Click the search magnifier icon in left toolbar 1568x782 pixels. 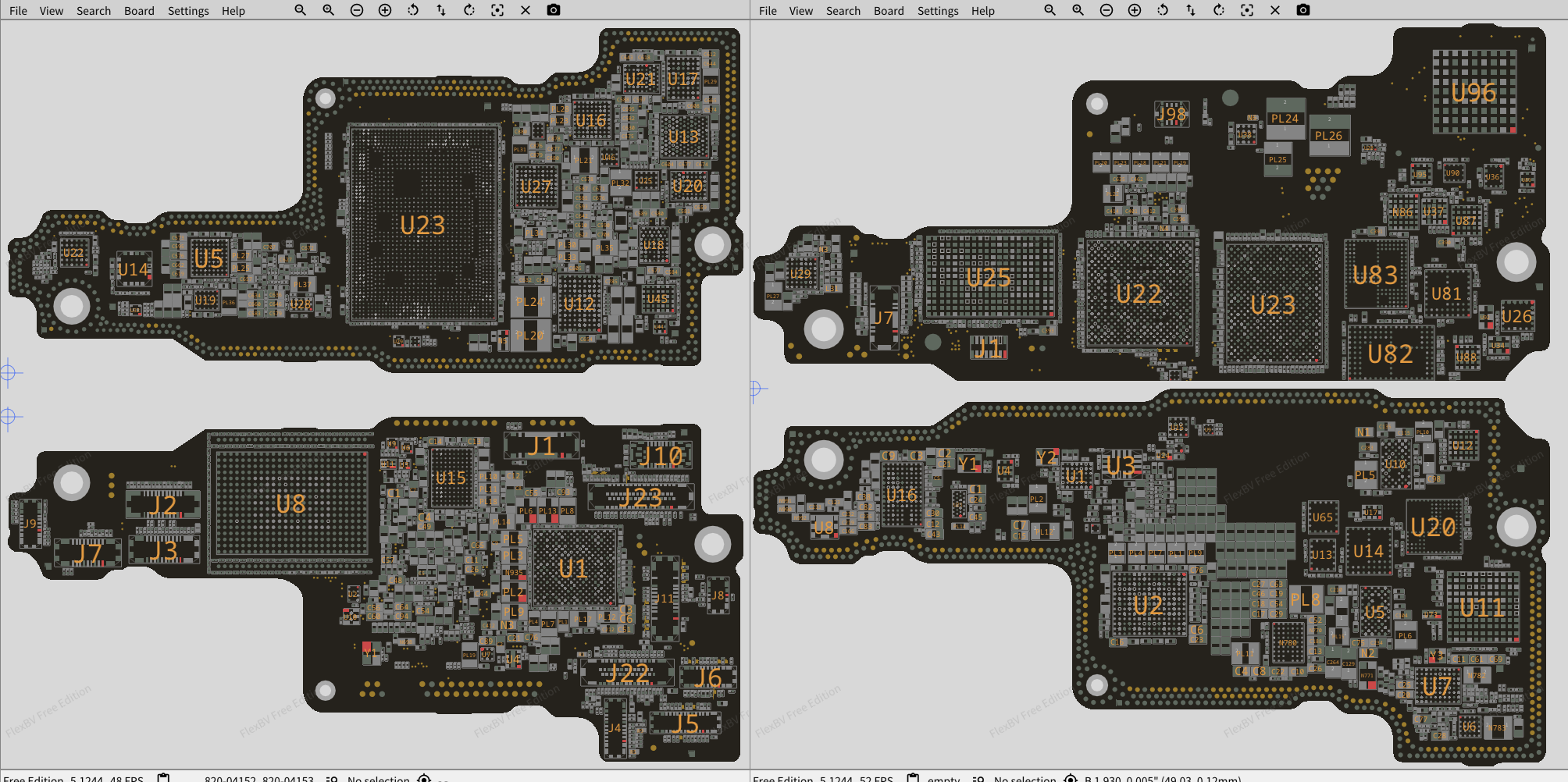coord(301,10)
